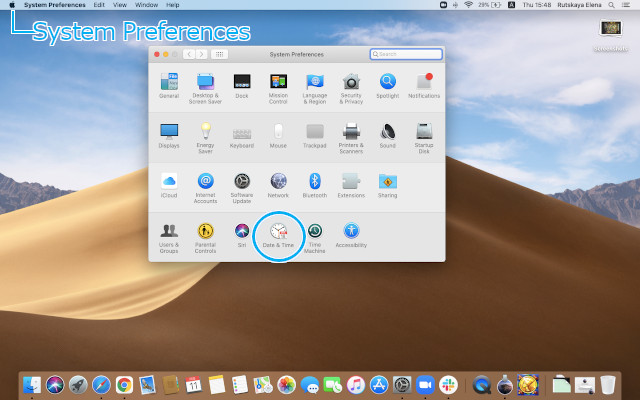Open App Store from the Dock

[x=379, y=384]
